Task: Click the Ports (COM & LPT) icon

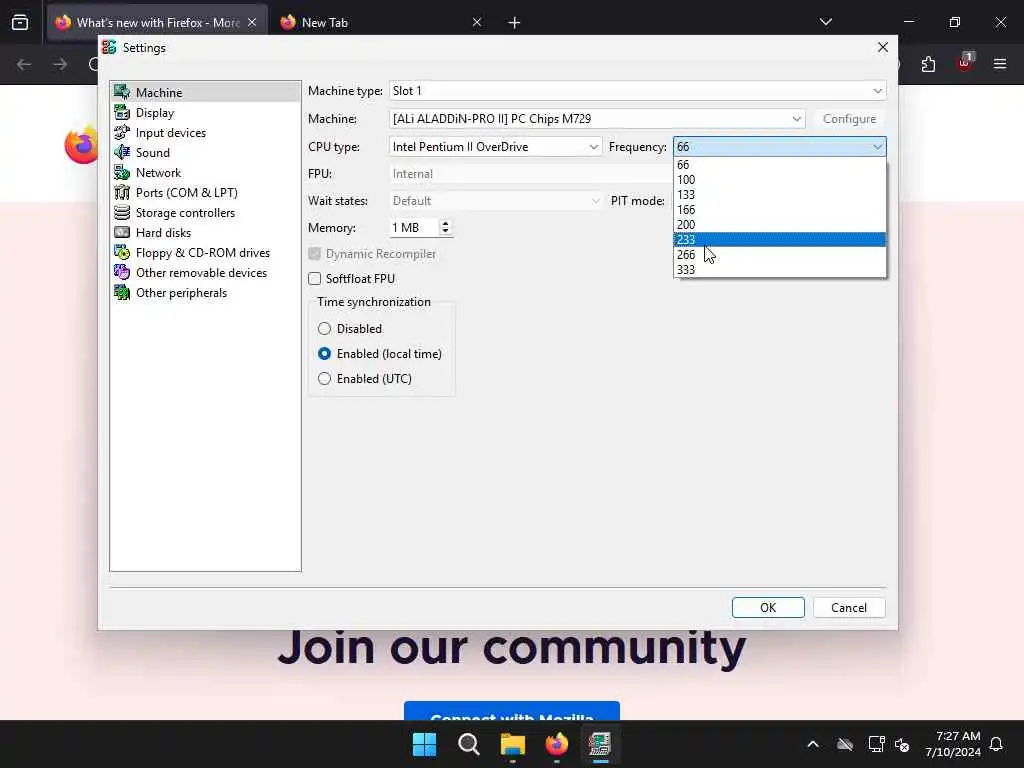Action: (x=122, y=193)
